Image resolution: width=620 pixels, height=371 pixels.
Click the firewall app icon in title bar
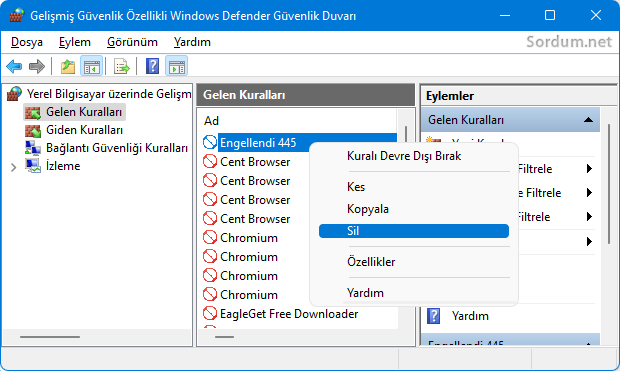(17, 15)
